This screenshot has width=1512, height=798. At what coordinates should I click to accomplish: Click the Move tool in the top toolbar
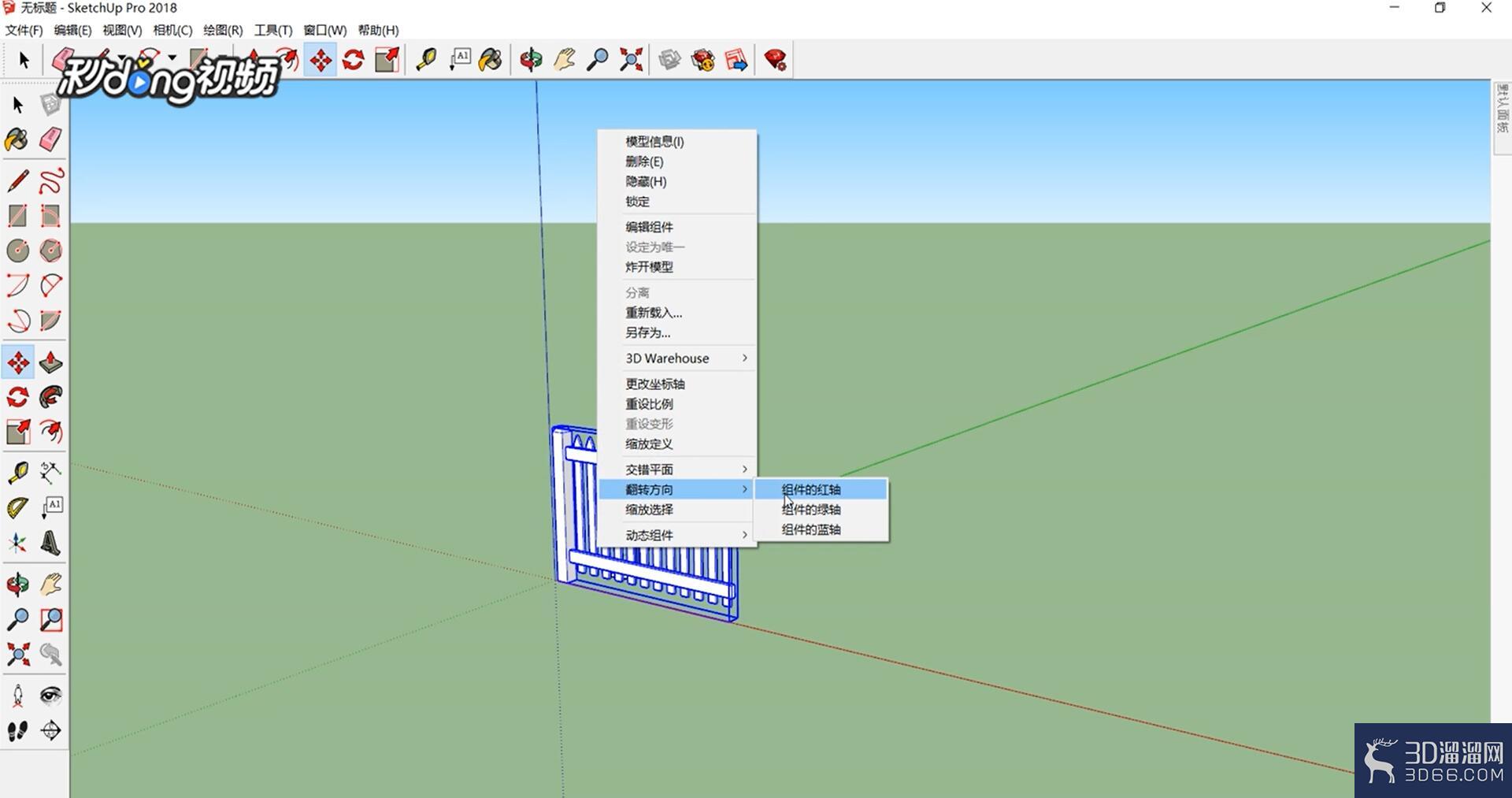click(x=321, y=60)
